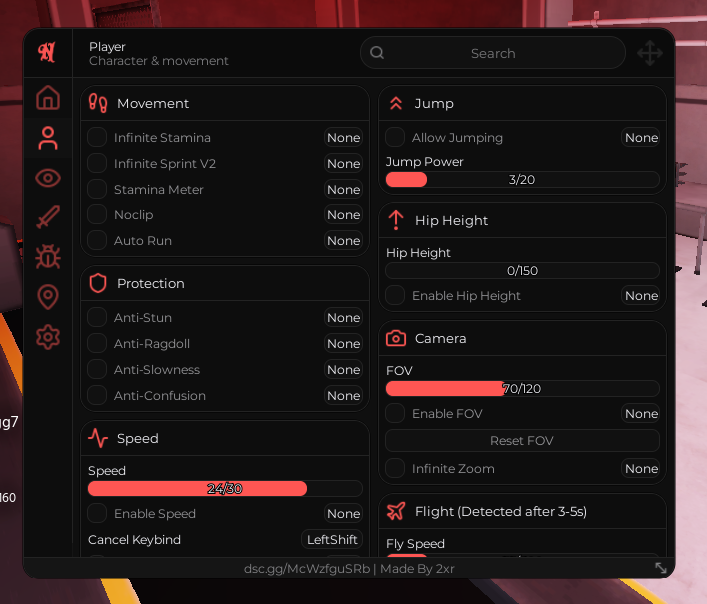Click the red N logo
The width and height of the screenshot is (707, 604).
47,53
